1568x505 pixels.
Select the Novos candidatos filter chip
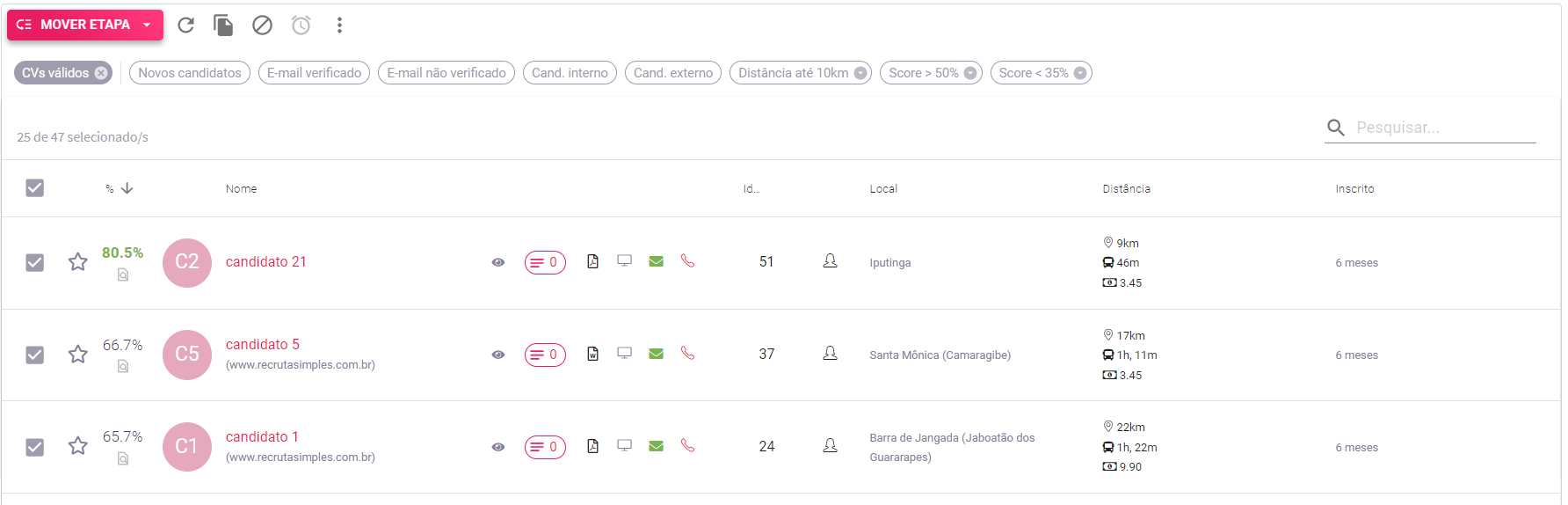tap(190, 73)
